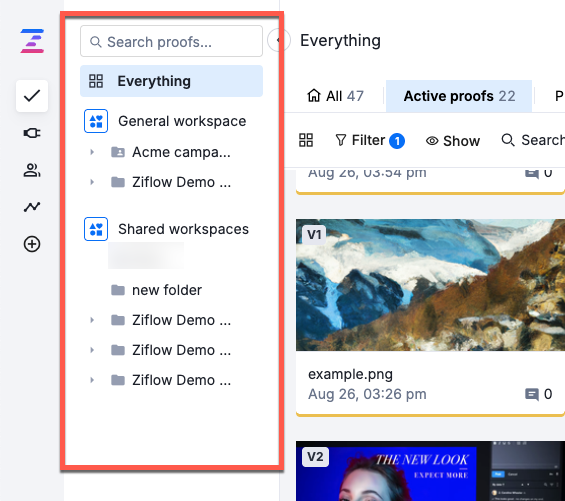The image size is (565, 501).
Task: Open the proofs checkmark section
Action: click(32, 96)
